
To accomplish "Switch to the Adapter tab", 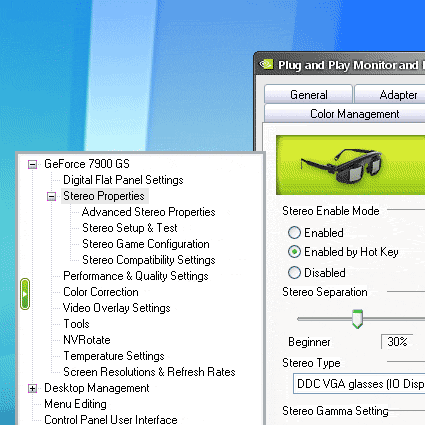I will click(390, 95).
